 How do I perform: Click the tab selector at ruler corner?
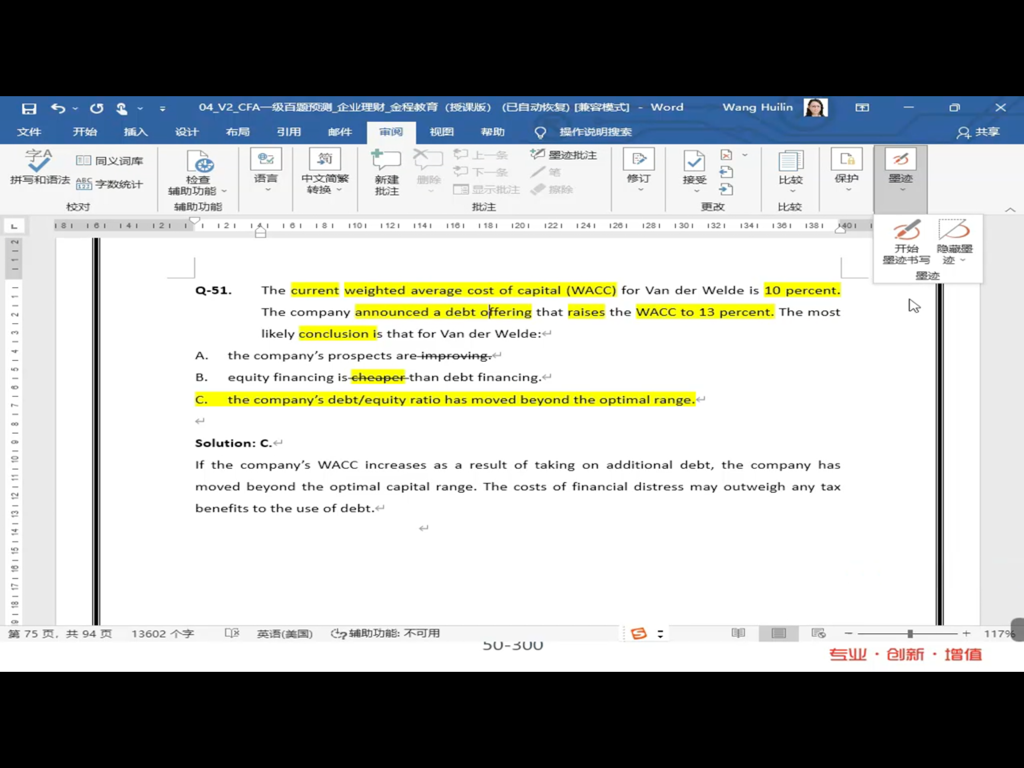14,226
